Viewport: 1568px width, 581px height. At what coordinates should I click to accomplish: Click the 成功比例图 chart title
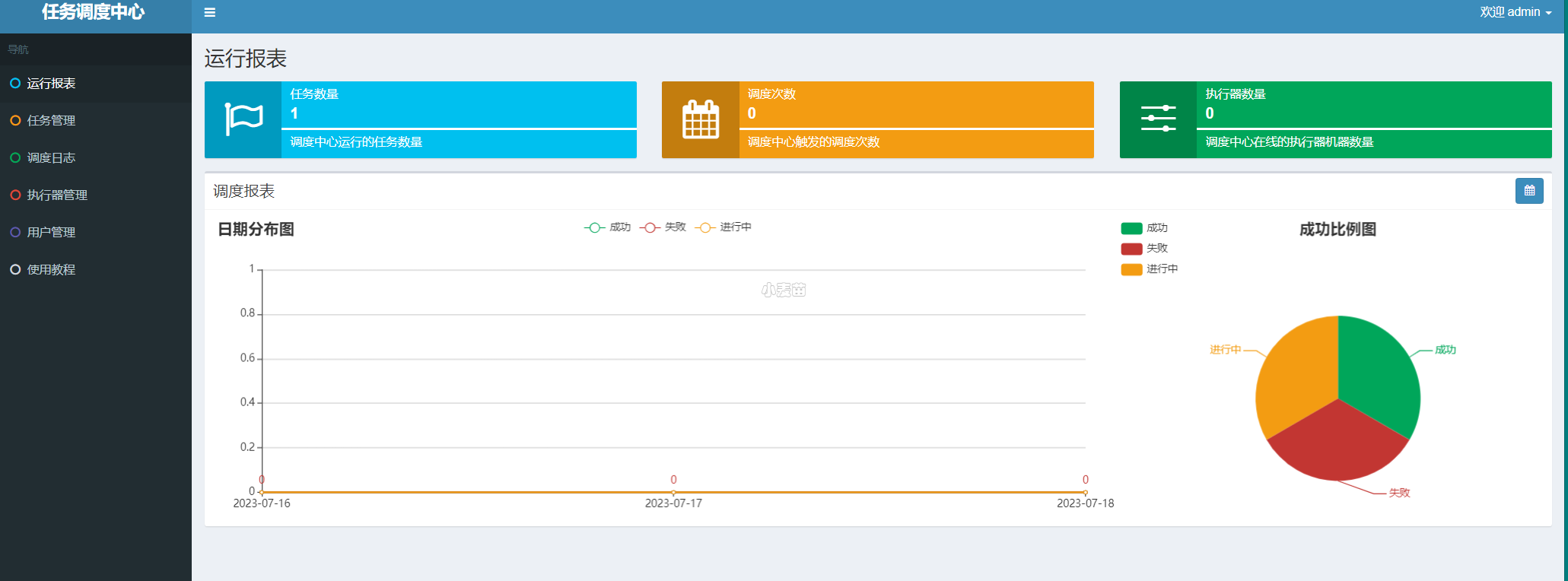(x=1337, y=230)
